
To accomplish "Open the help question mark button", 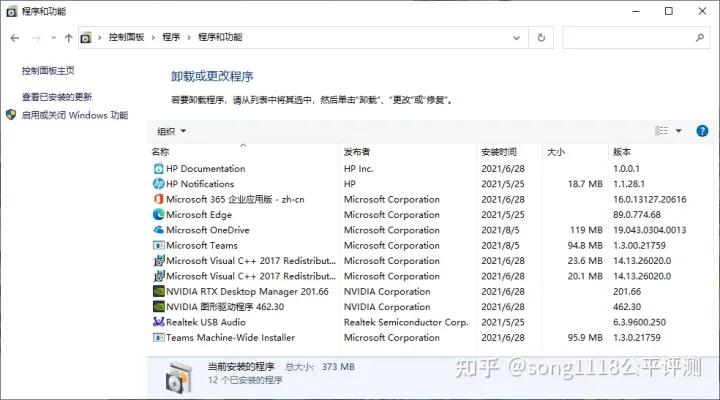I will point(702,131).
